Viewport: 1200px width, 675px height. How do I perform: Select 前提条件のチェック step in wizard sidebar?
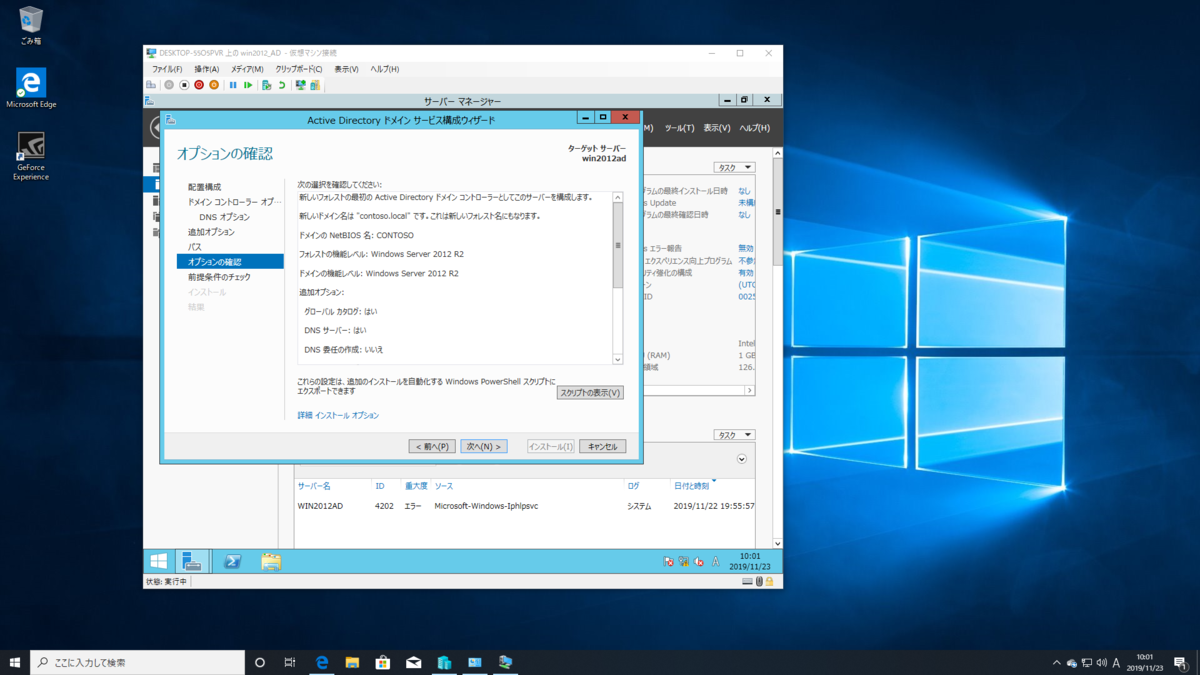[219, 277]
